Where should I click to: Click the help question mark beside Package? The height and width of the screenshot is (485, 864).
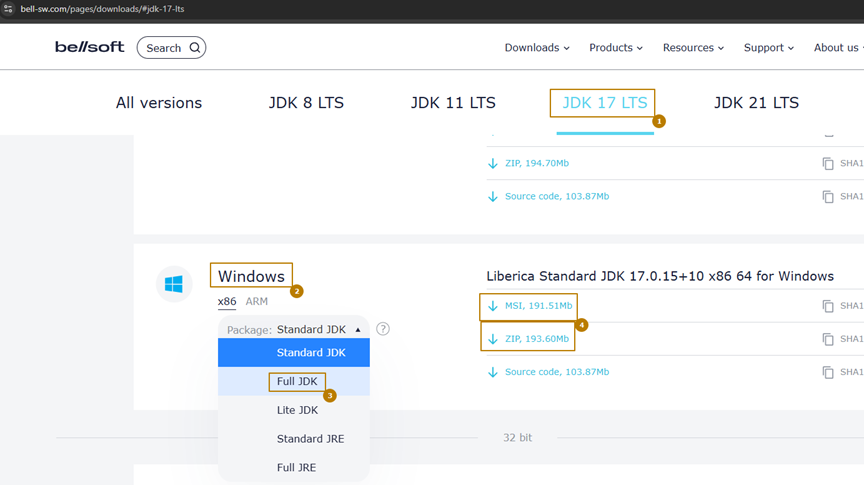[x=383, y=329]
